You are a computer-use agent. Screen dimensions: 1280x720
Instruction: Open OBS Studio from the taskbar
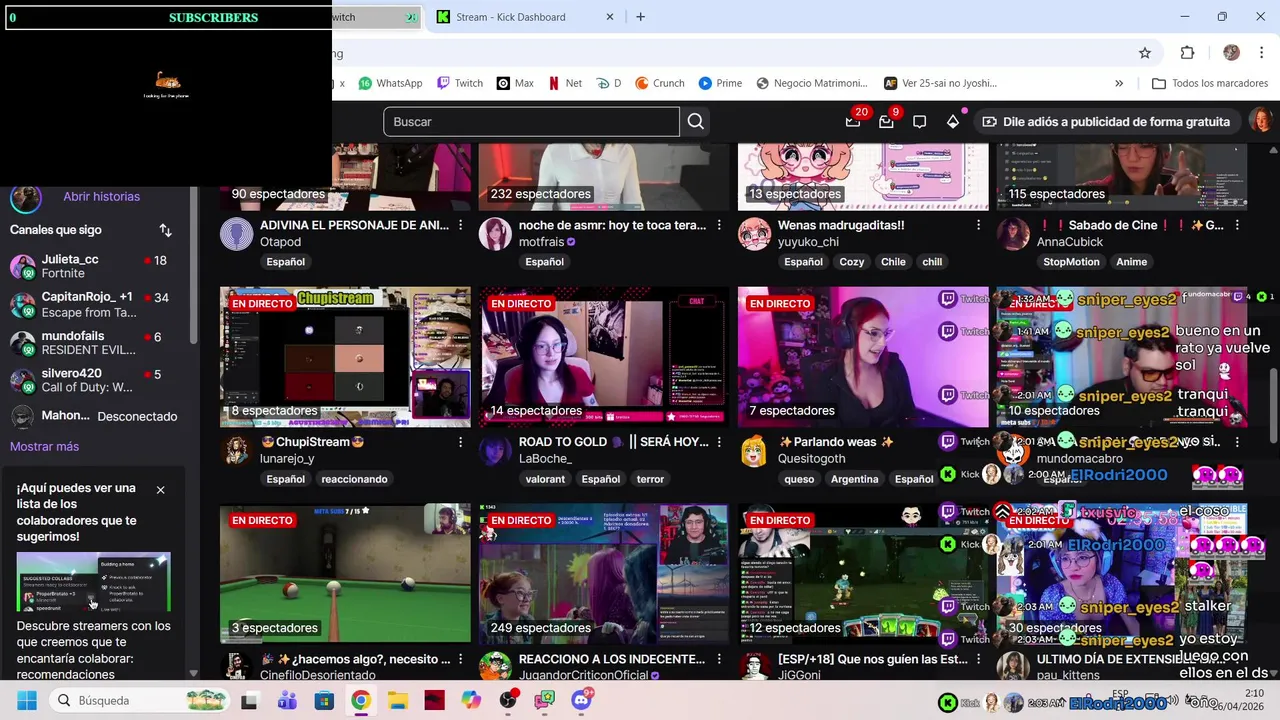pyautogui.click(x=508, y=700)
